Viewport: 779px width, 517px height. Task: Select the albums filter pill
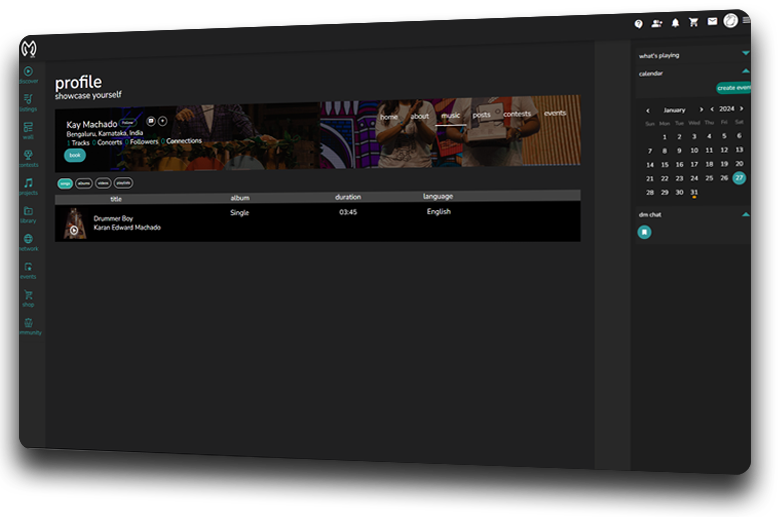pos(84,183)
